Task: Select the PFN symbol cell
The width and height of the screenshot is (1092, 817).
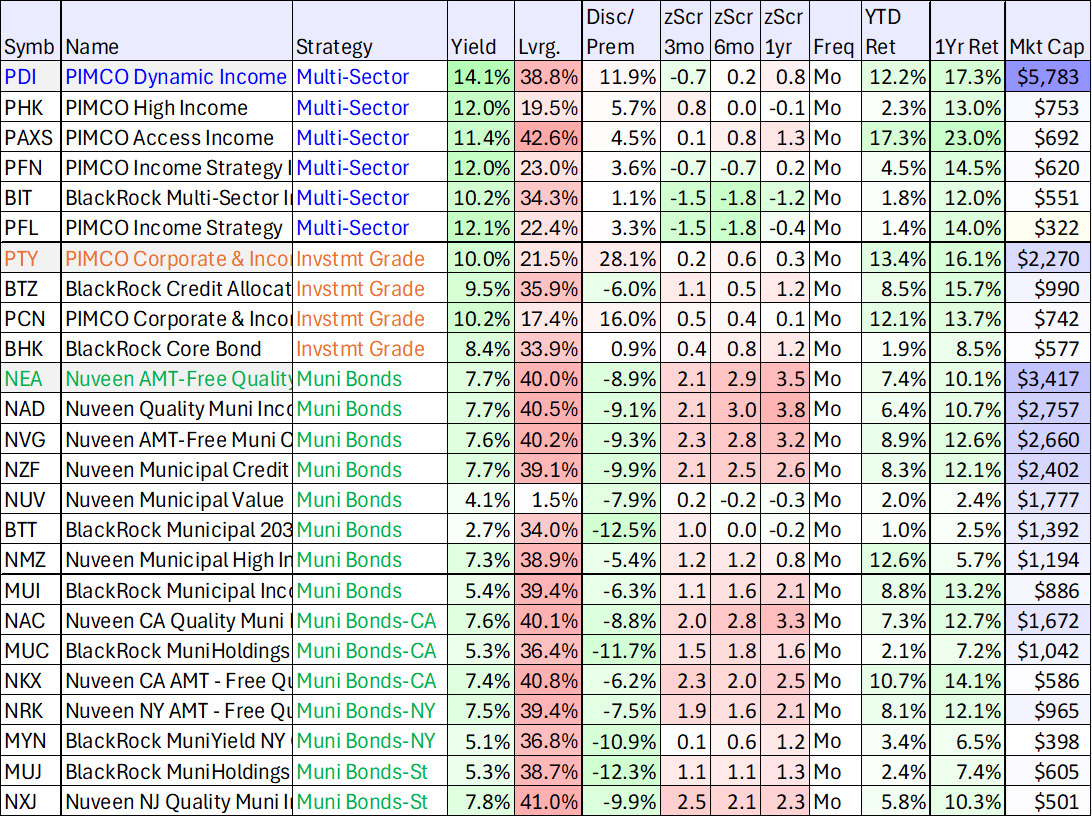Action: pyautogui.click(x=31, y=167)
